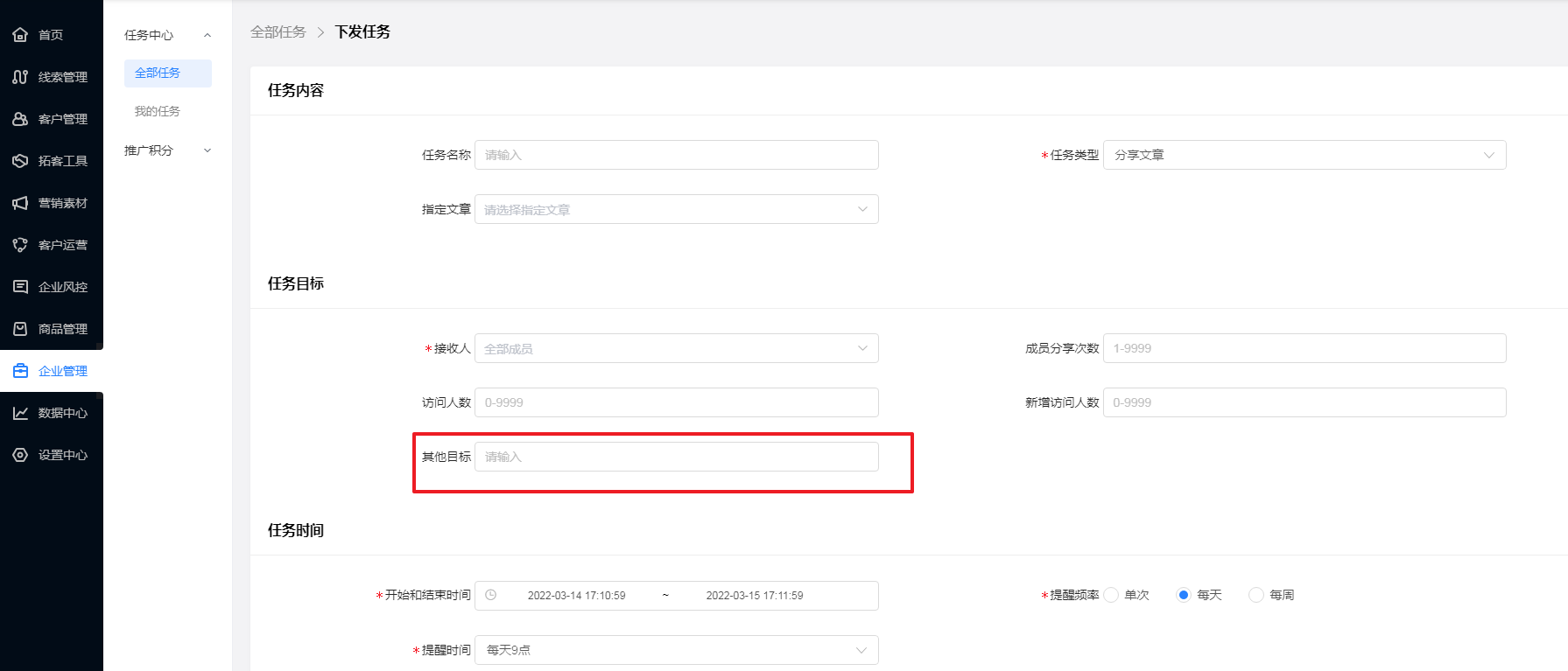Viewport: 1568px width, 671px height.
Task: Select 全部任务 in submenu
Action: tap(168, 73)
